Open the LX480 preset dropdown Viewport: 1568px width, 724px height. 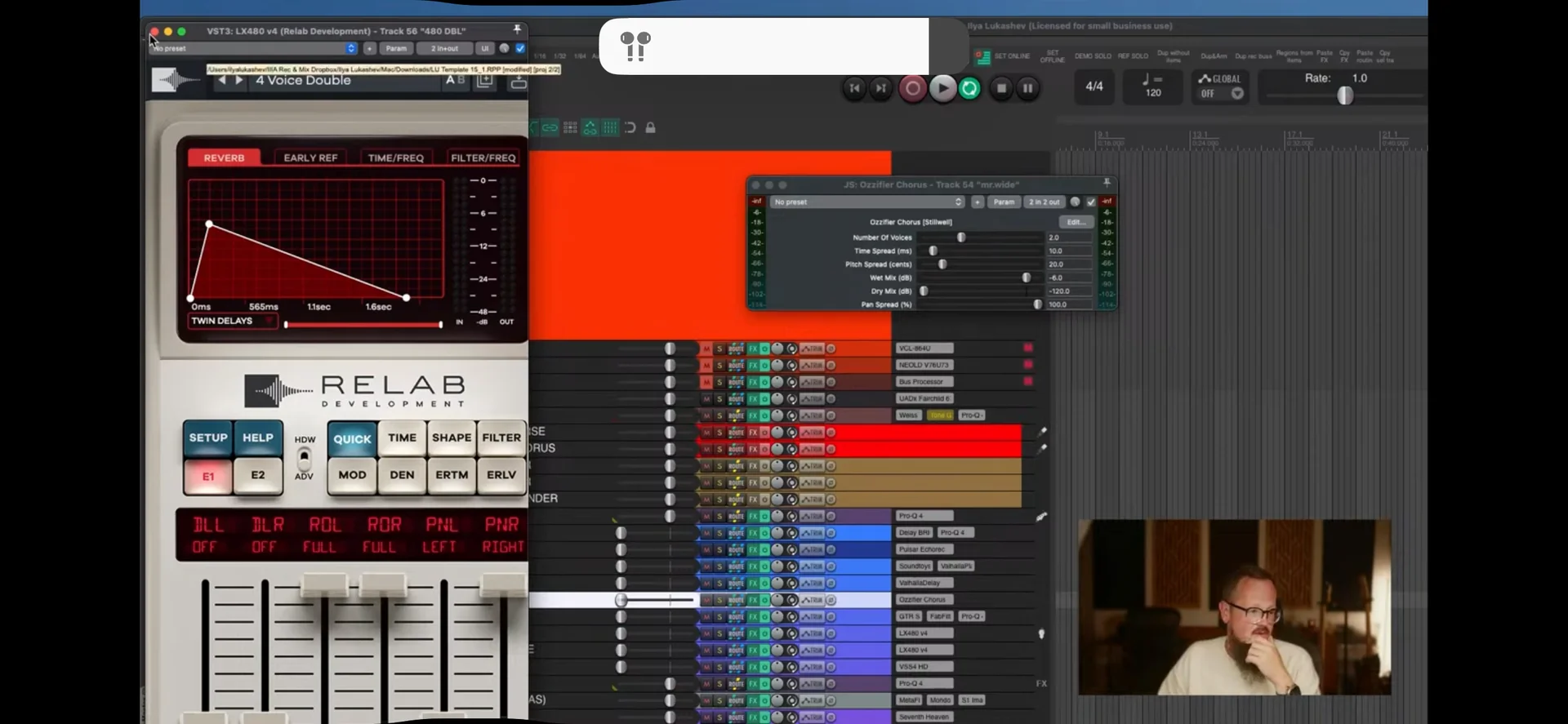click(x=253, y=48)
